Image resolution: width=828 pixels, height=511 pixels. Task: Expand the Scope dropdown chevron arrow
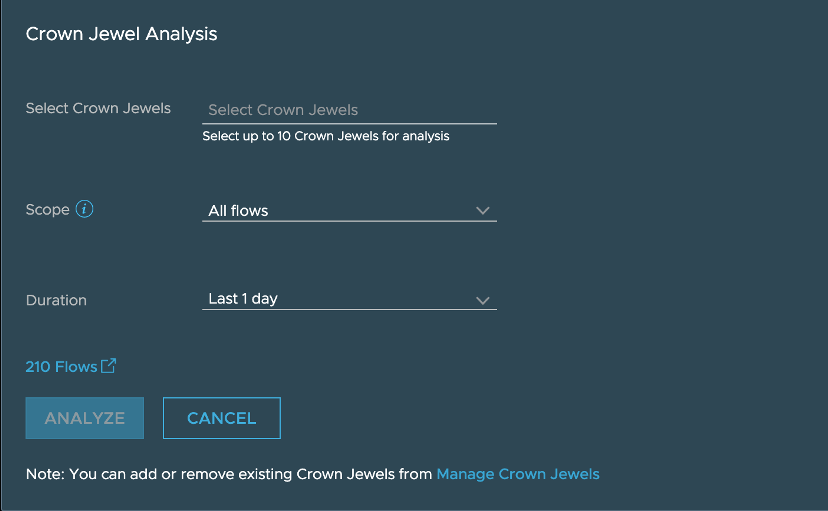pyautogui.click(x=483, y=211)
